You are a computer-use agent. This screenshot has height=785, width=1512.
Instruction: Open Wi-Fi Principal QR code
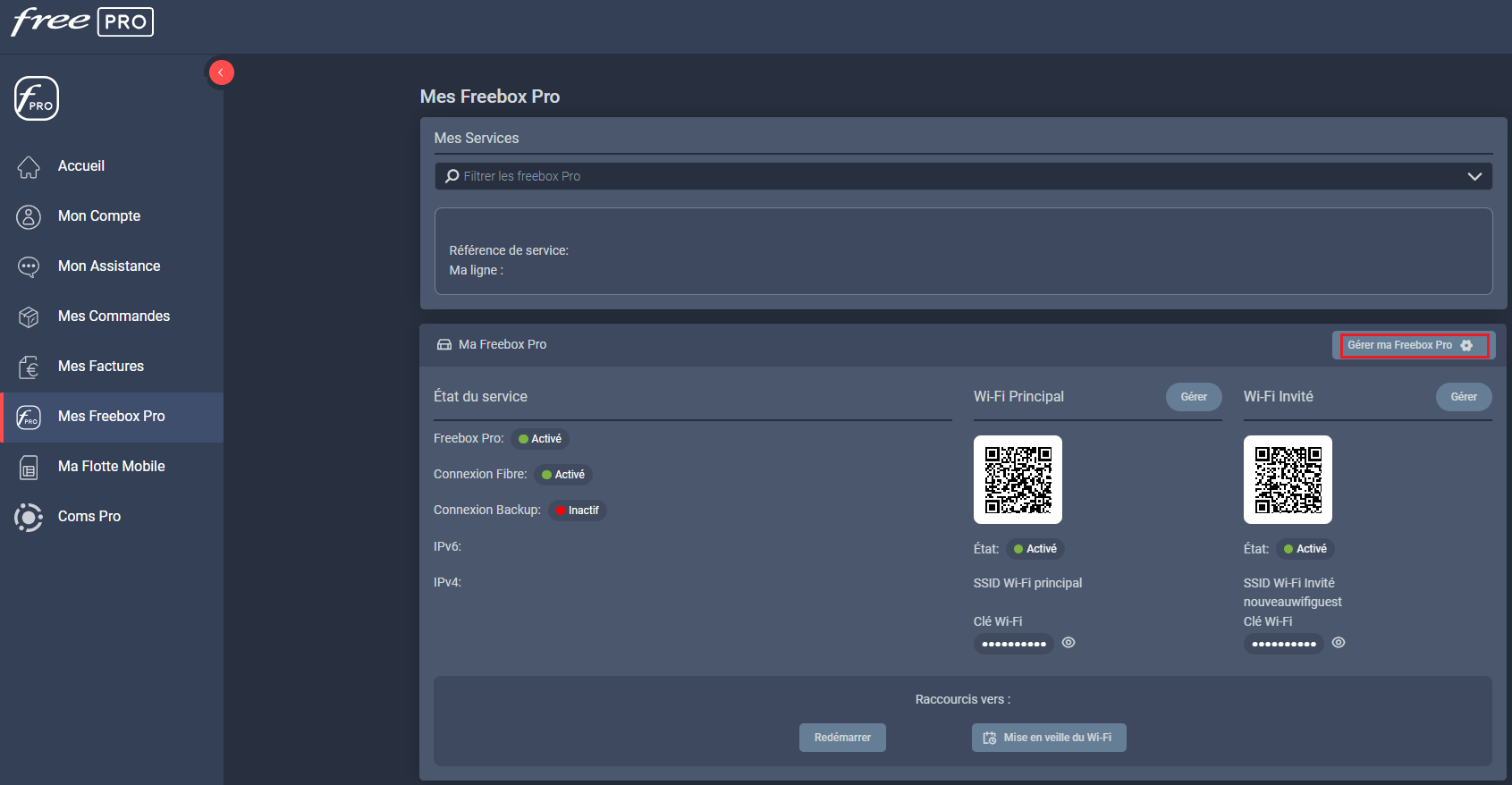(1018, 479)
